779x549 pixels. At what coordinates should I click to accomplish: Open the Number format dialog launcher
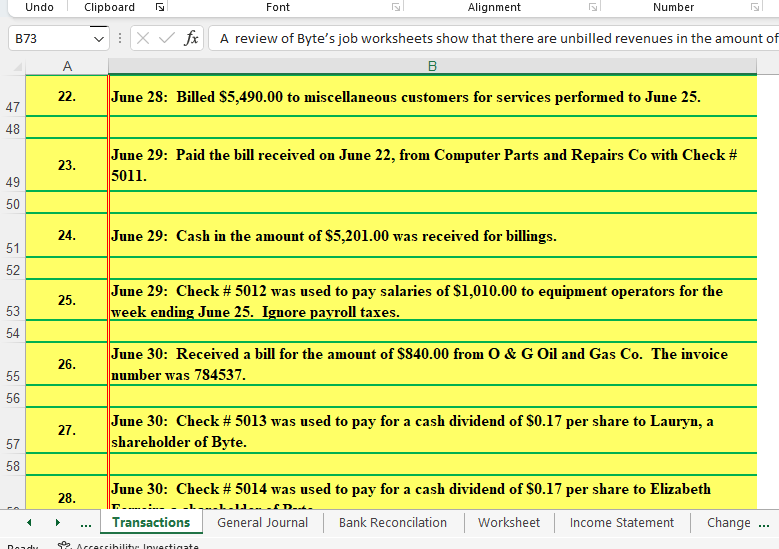point(755,7)
